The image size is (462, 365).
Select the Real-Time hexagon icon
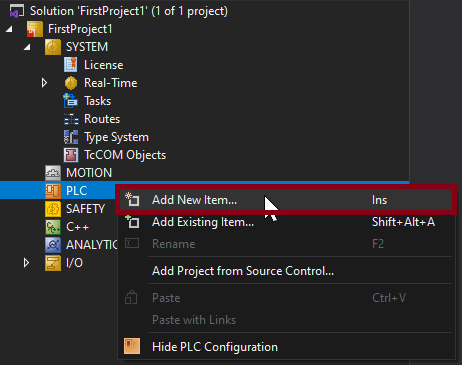71,83
